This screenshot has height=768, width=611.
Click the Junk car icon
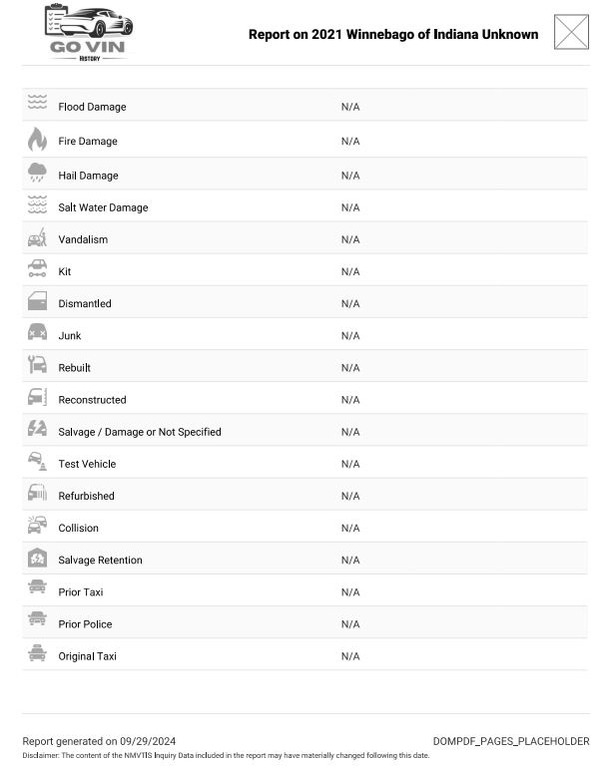37,333
